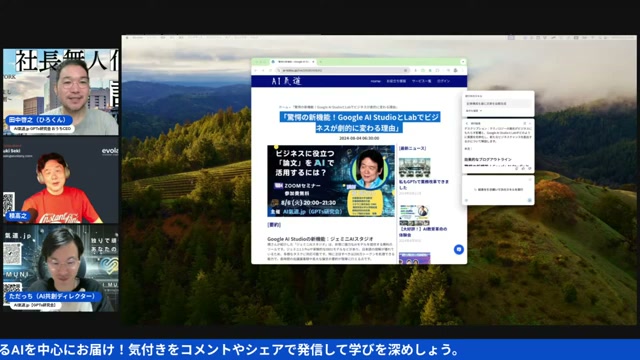Select 田中啓之 video tile

pos(61,92)
